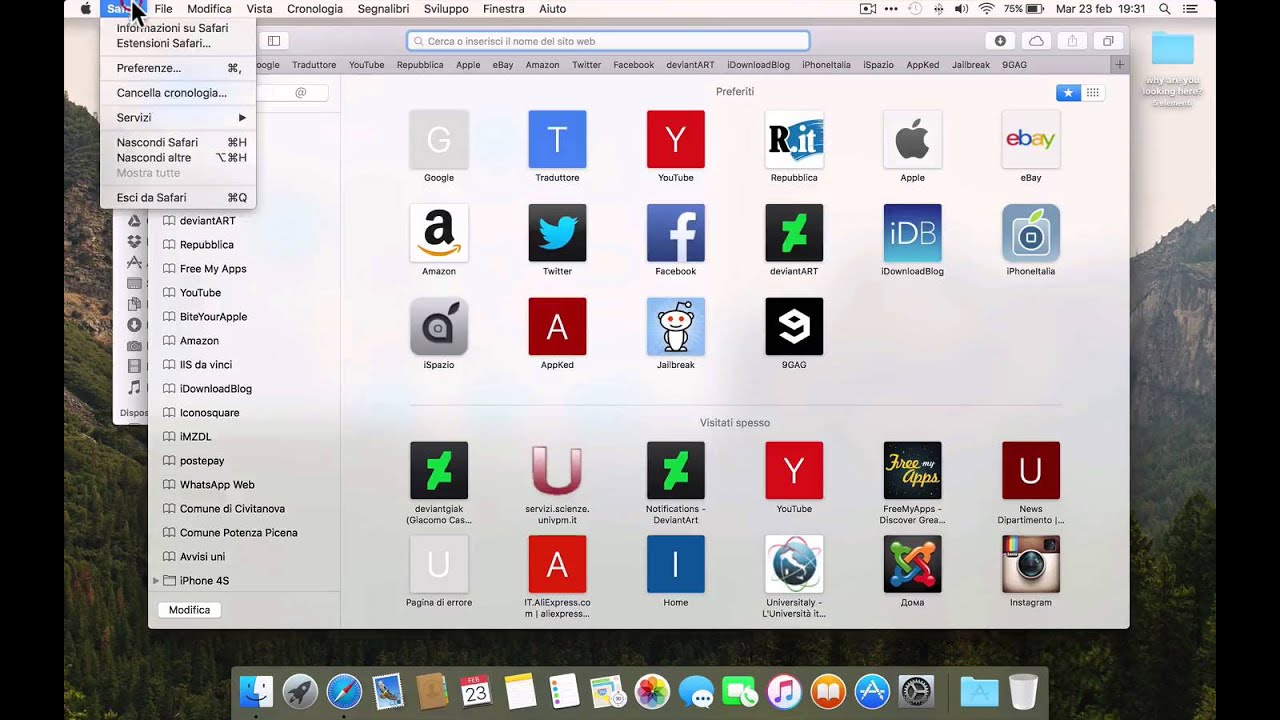This screenshot has height=720, width=1280.
Task: Open the 9GAG favorite tile
Action: click(x=794, y=326)
